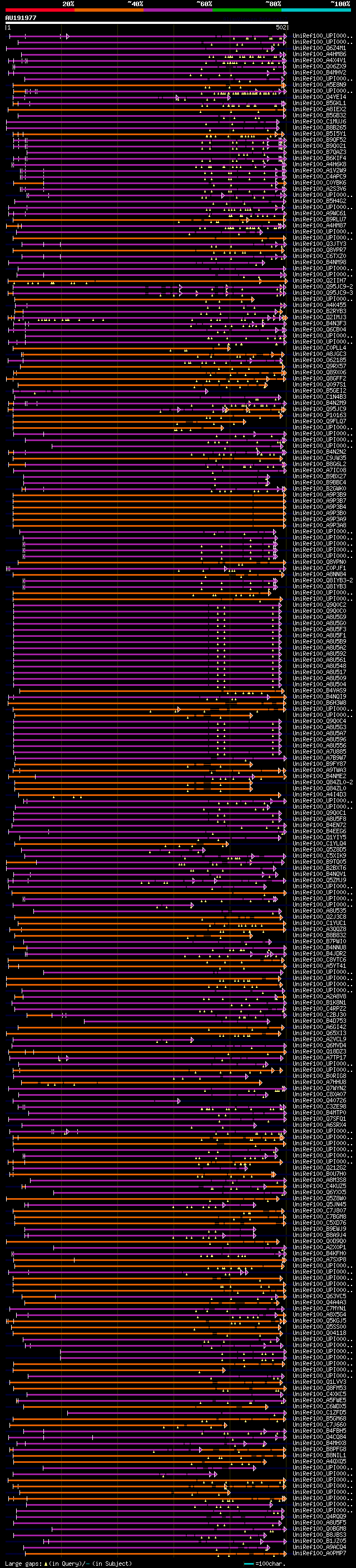Click the cyan ~100% identity legend segment
The width and height of the screenshot is (356, 1568).
click(x=316, y=11)
